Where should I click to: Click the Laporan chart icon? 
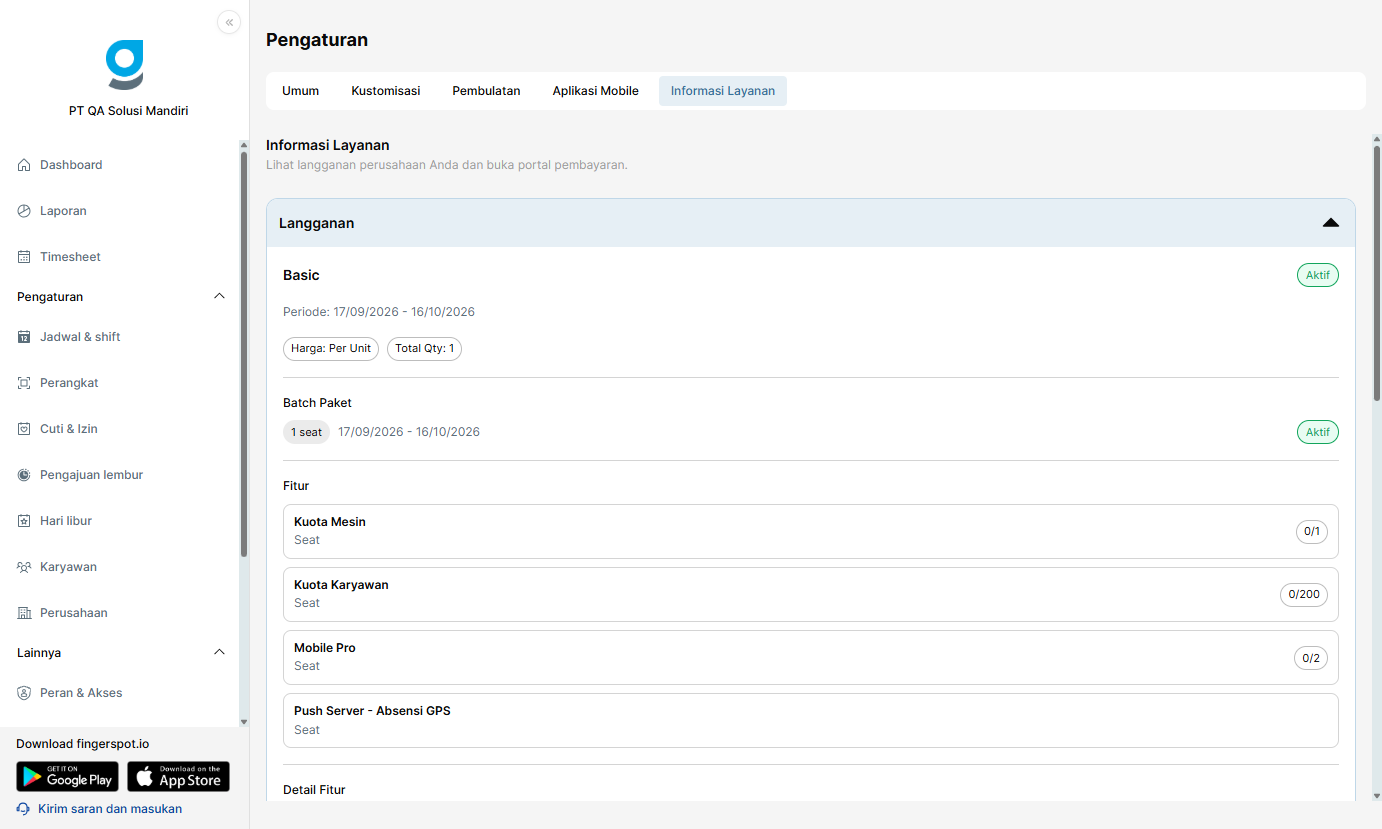point(24,211)
